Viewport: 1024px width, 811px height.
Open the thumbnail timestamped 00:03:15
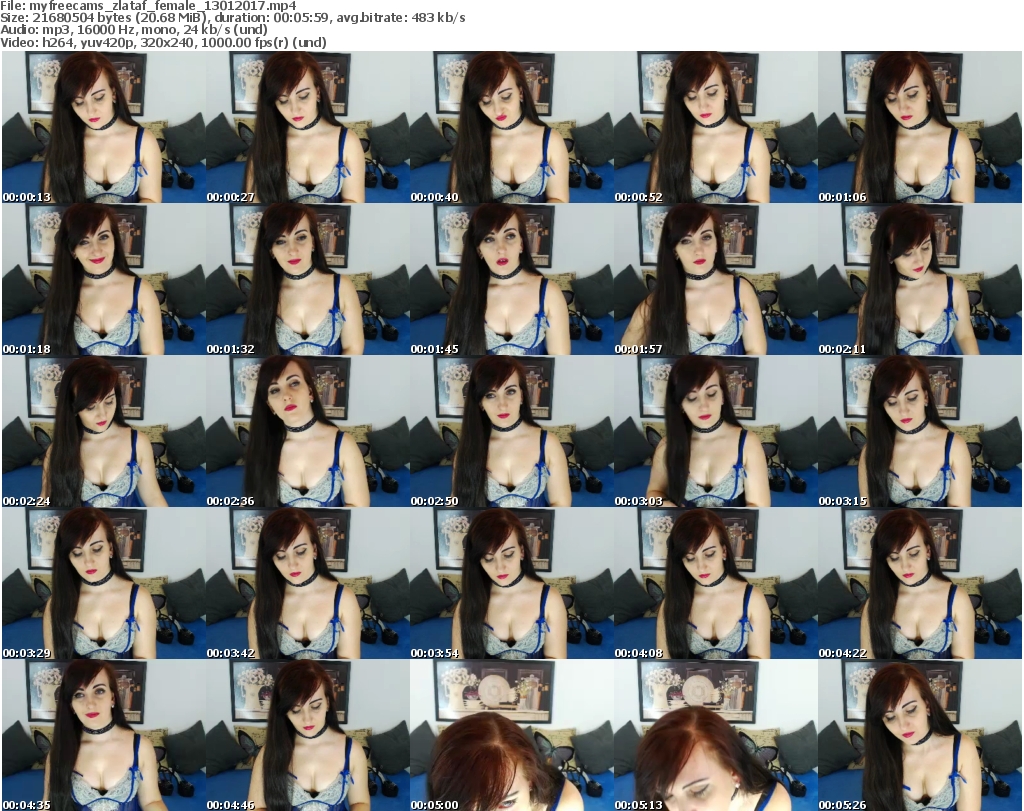(x=920, y=432)
